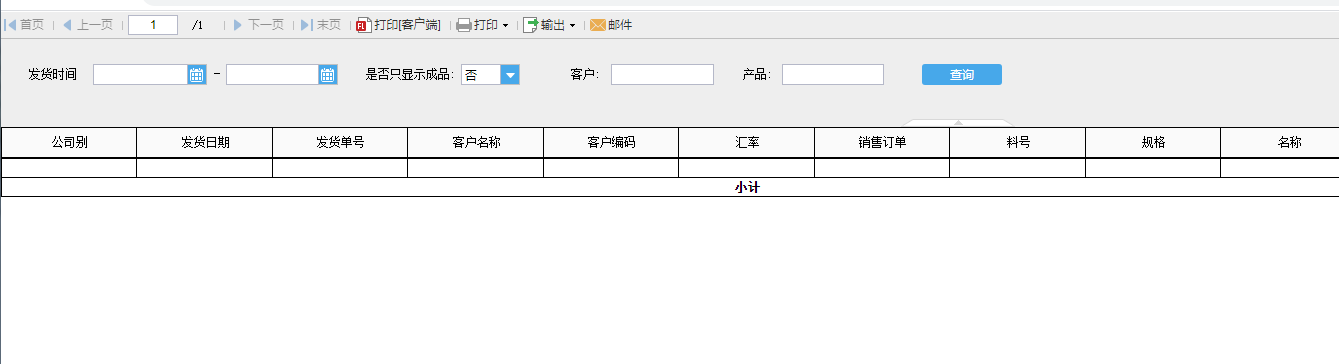The image size is (1339, 364).
Task: Click the 小计 subtotal row
Action: click(670, 187)
